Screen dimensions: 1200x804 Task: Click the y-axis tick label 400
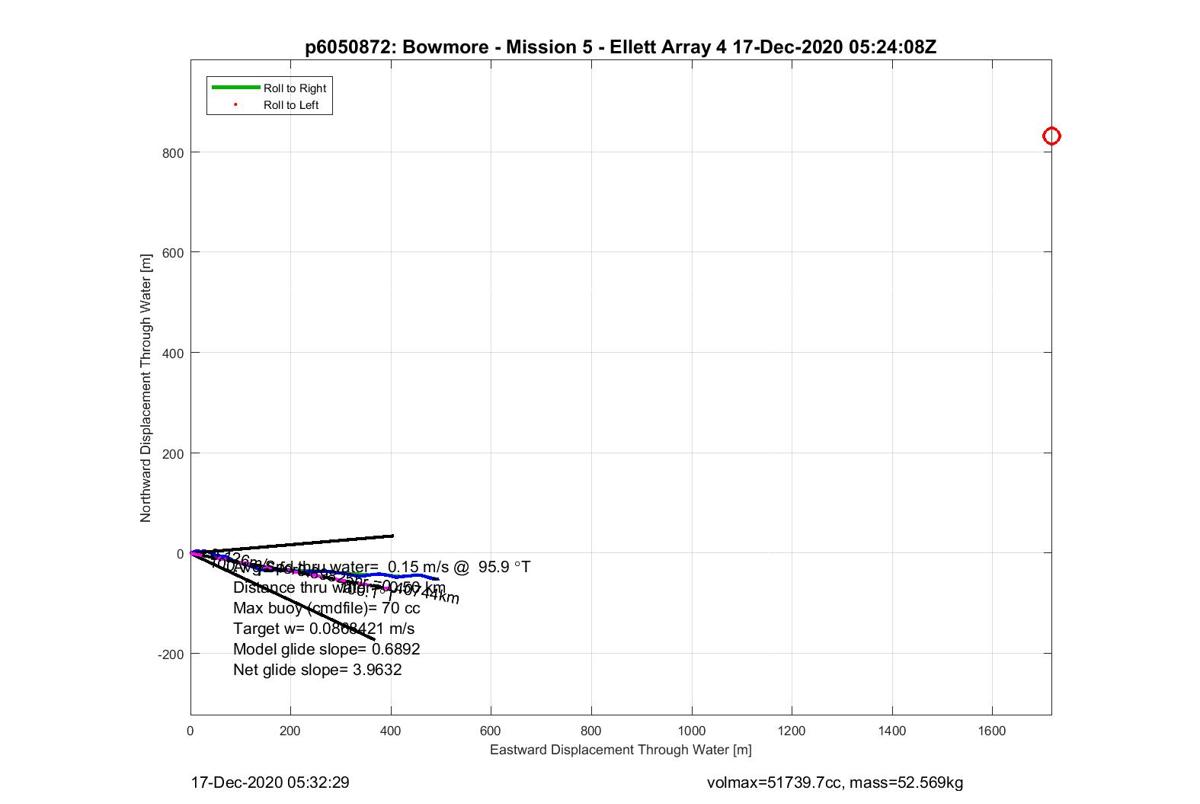[173, 353]
